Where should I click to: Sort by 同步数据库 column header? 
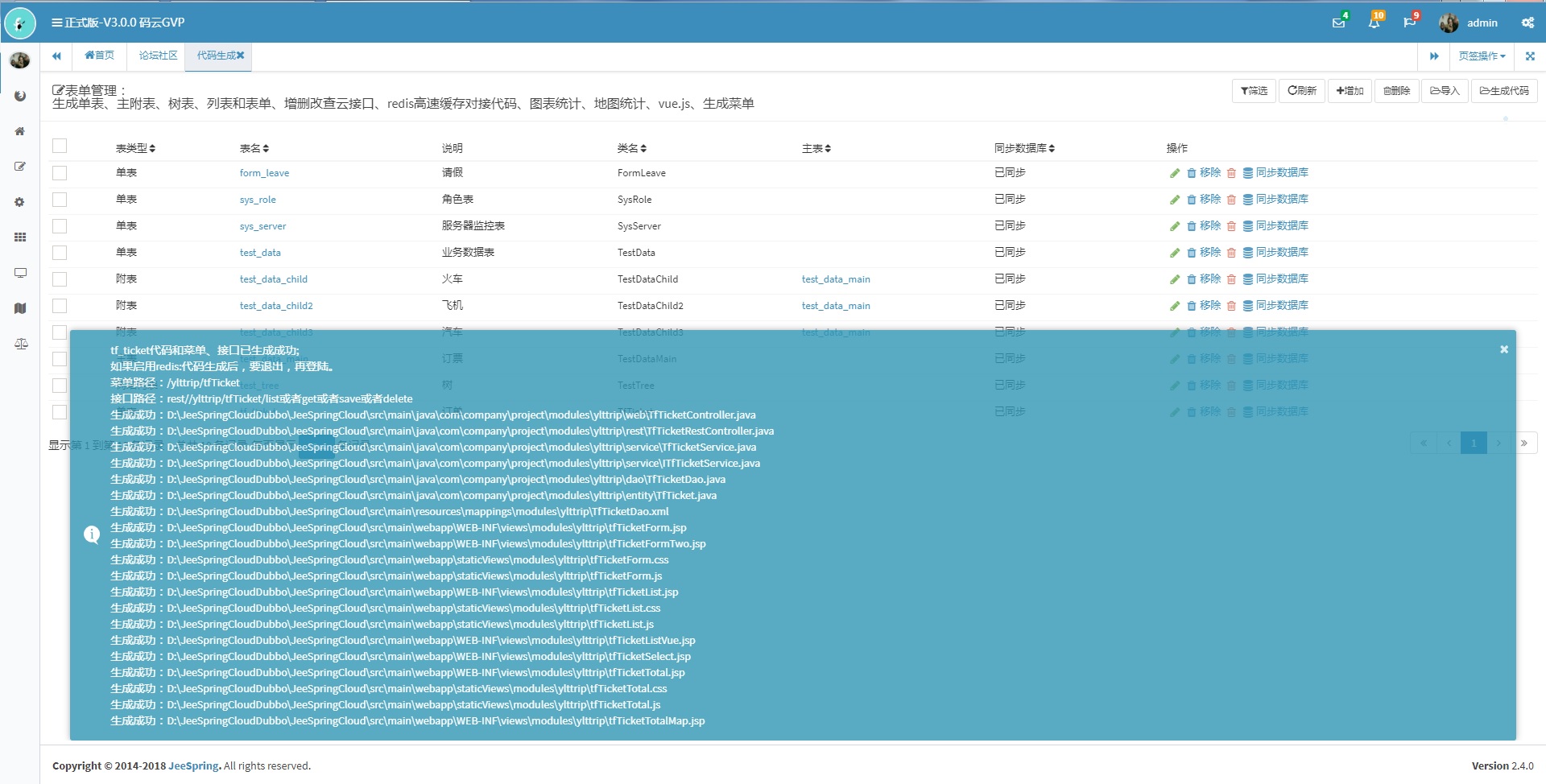(x=1024, y=148)
